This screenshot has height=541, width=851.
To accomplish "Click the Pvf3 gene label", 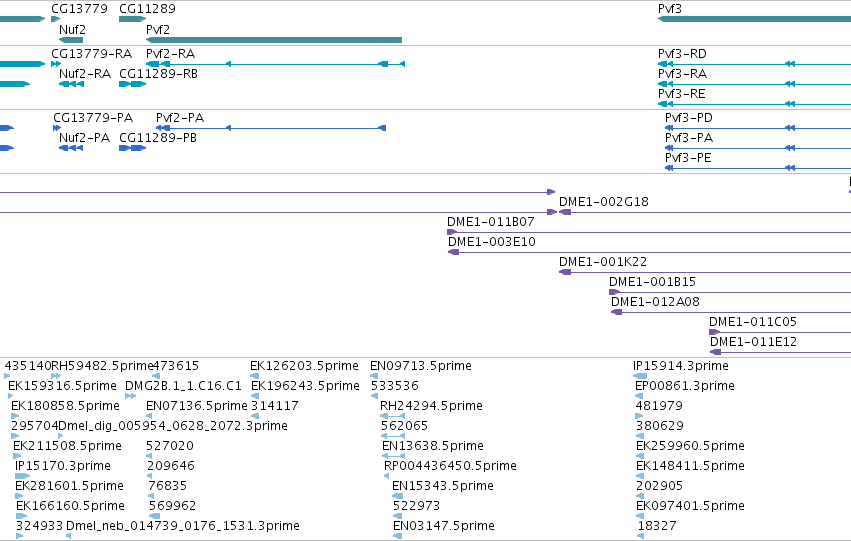I will pyautogui.click(x=670, y=9).
